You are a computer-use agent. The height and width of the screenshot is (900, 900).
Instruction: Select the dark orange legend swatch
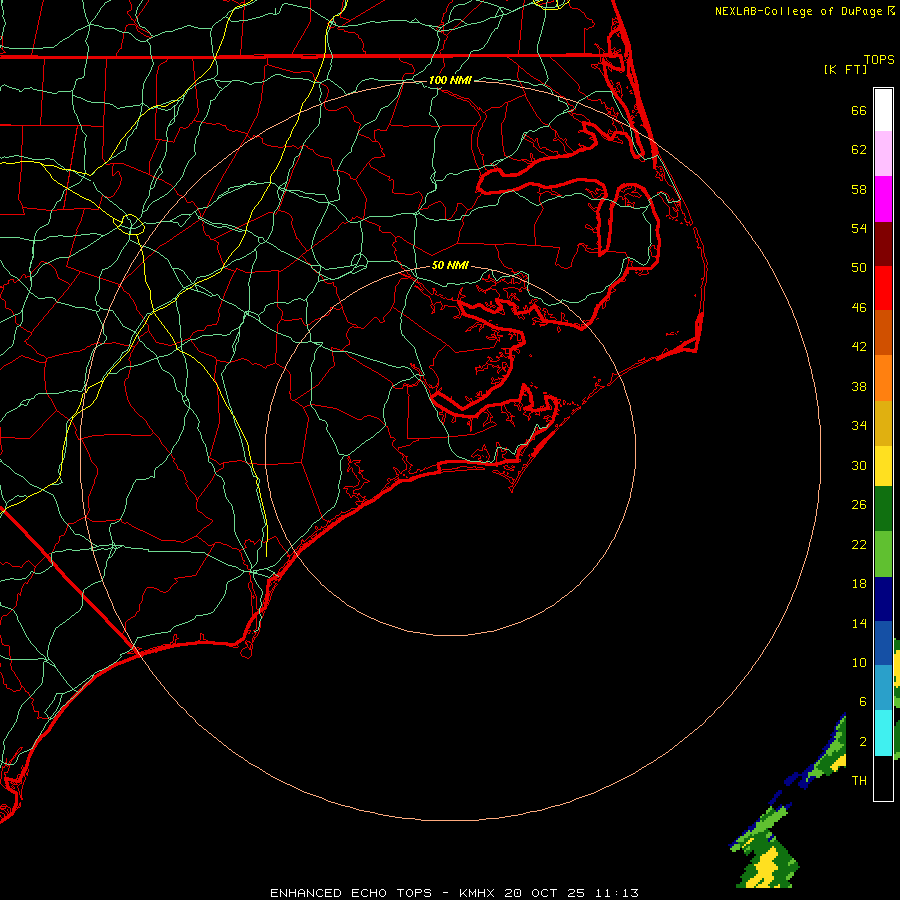click(883, 332)
